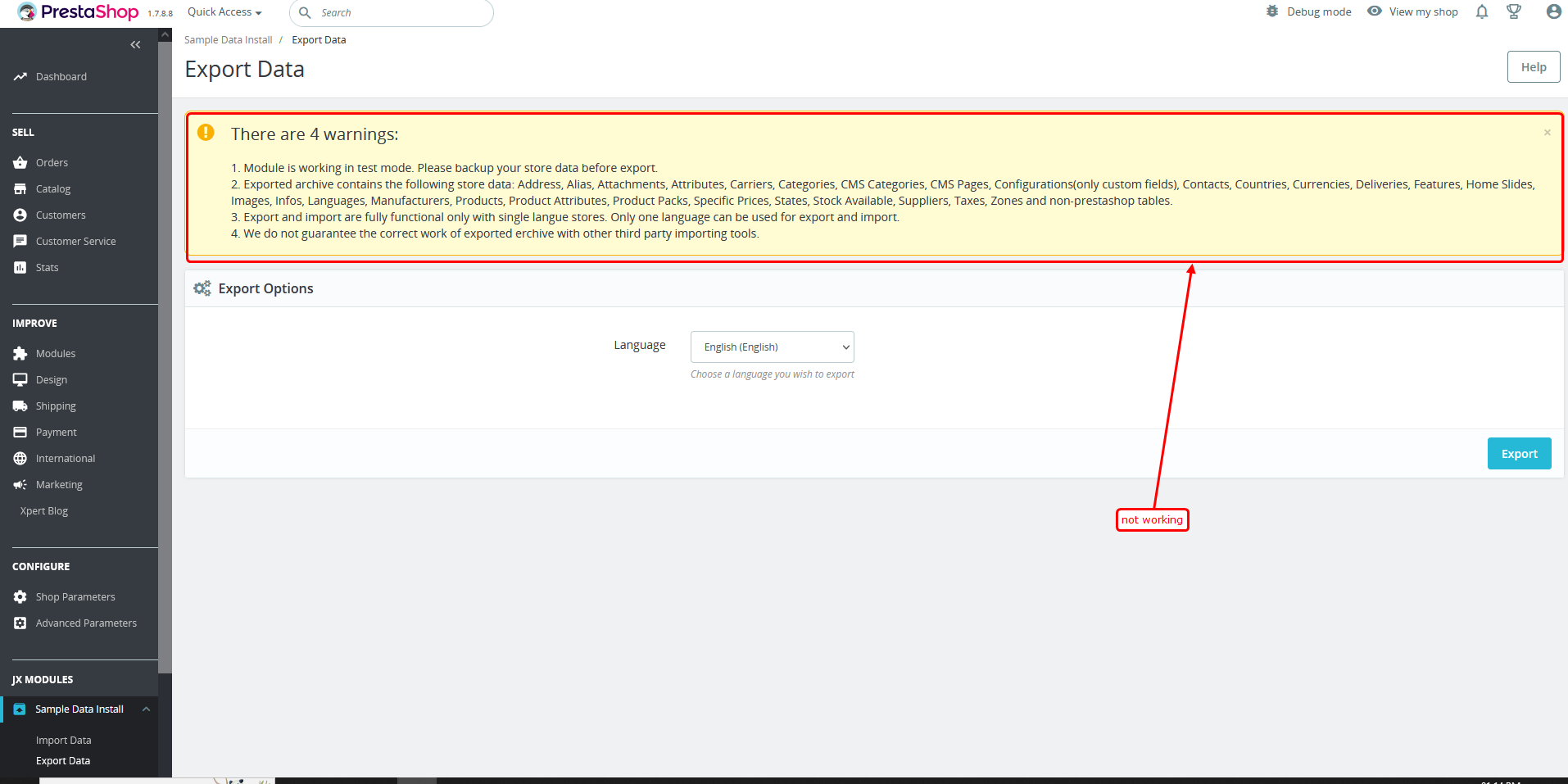The width and height of the screenshot is (1568, 784).
Task: Click the International globe icon
Action: (20, 459)
